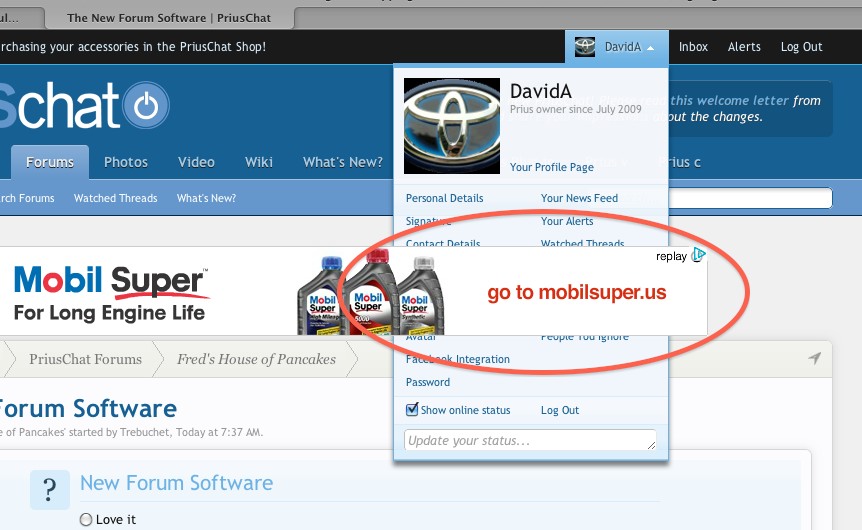Open the Forums tab
This screenshot has height=530, width=862.
50,162
